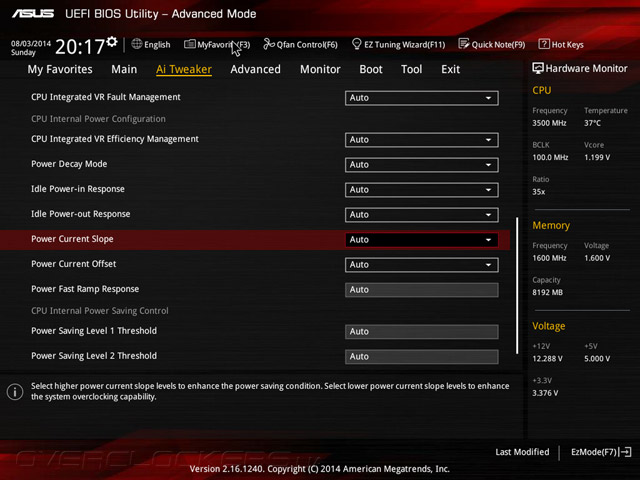The height and width of the screenshot is (480, 640).
Task: Click the 08/03/2014 date text
Action: pos(31,43)
